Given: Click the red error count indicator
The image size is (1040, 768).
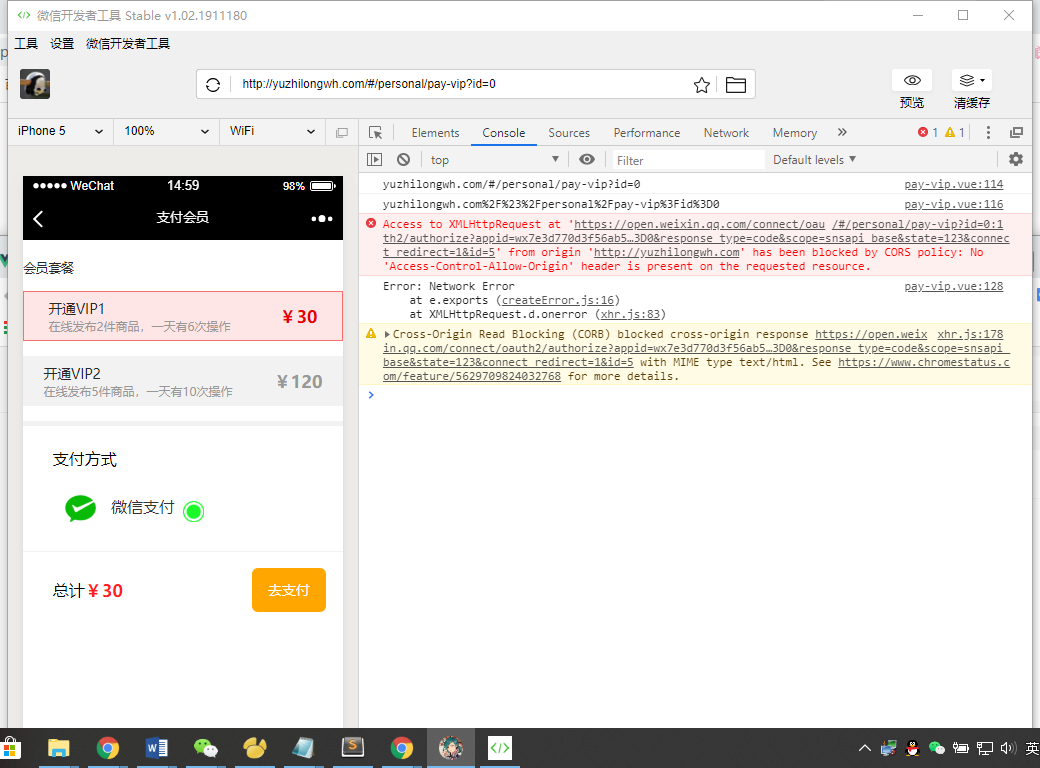Looking at the screenshot, I should coord(927,133).
